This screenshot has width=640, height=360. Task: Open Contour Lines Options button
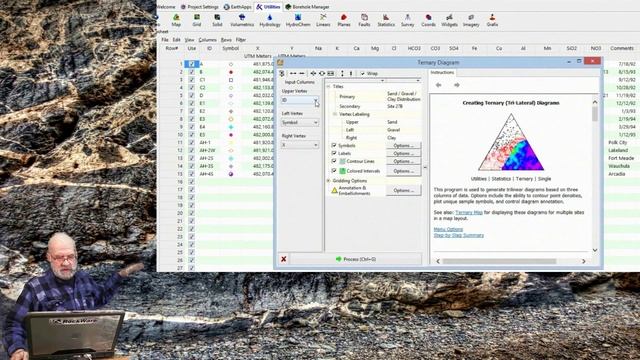[403, 161]
